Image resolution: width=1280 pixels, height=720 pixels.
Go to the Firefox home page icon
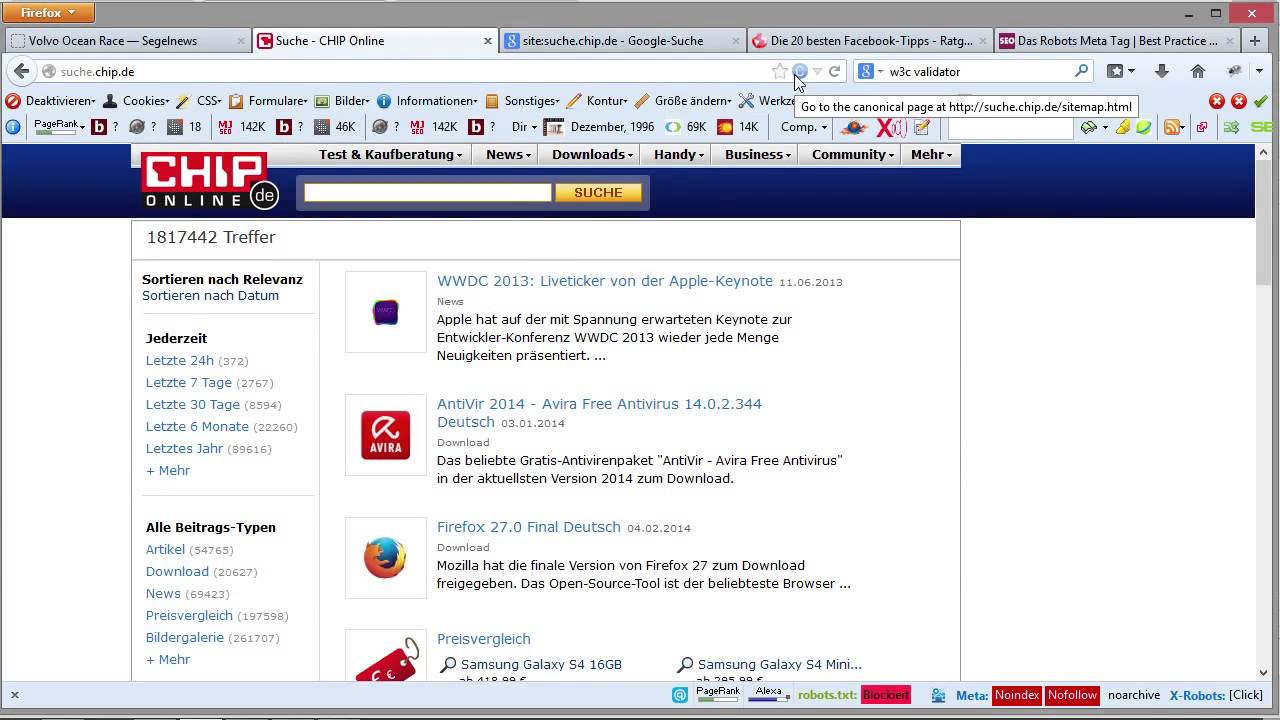pos(1198,71)
